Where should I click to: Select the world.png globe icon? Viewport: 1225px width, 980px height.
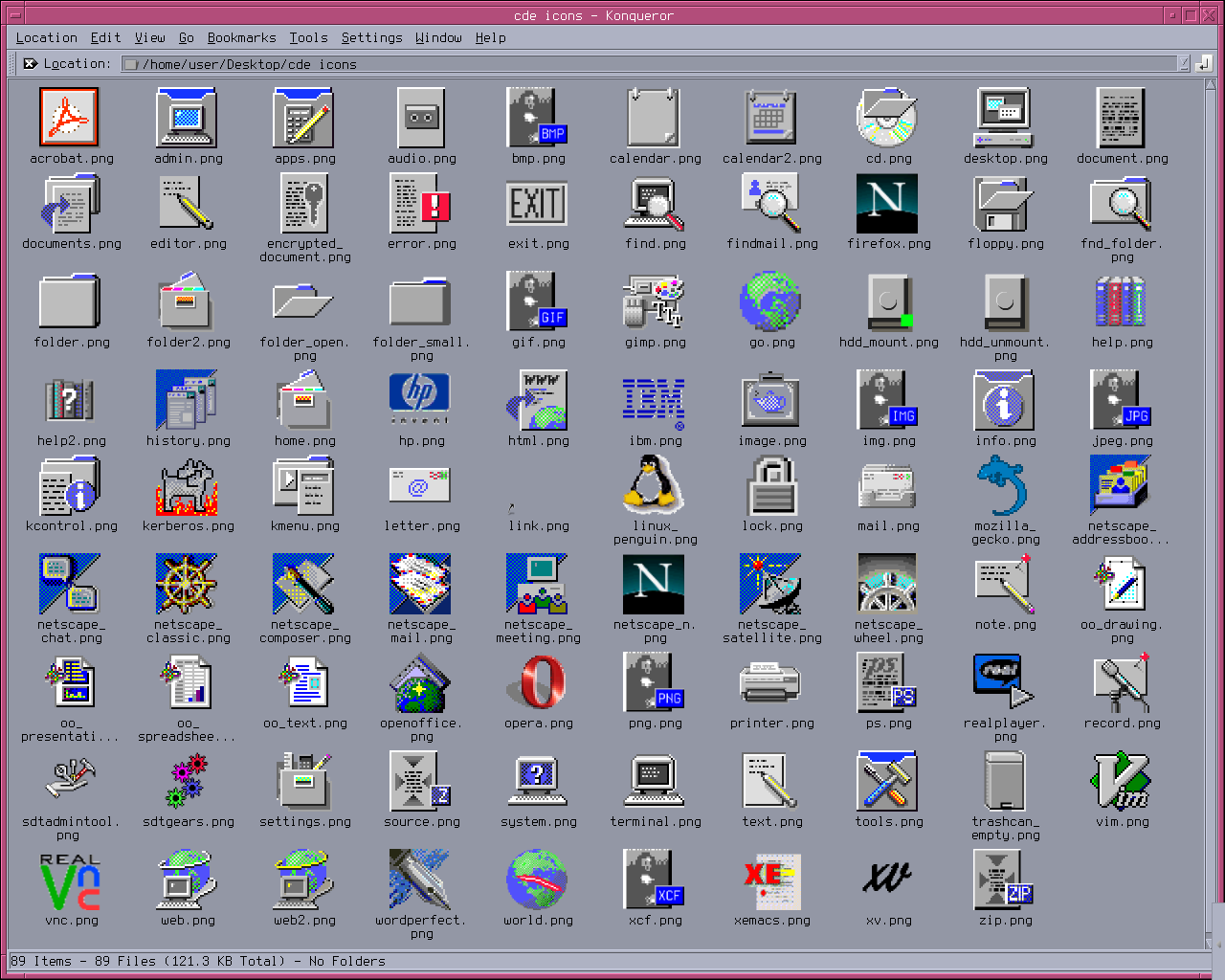pos(537,880)
